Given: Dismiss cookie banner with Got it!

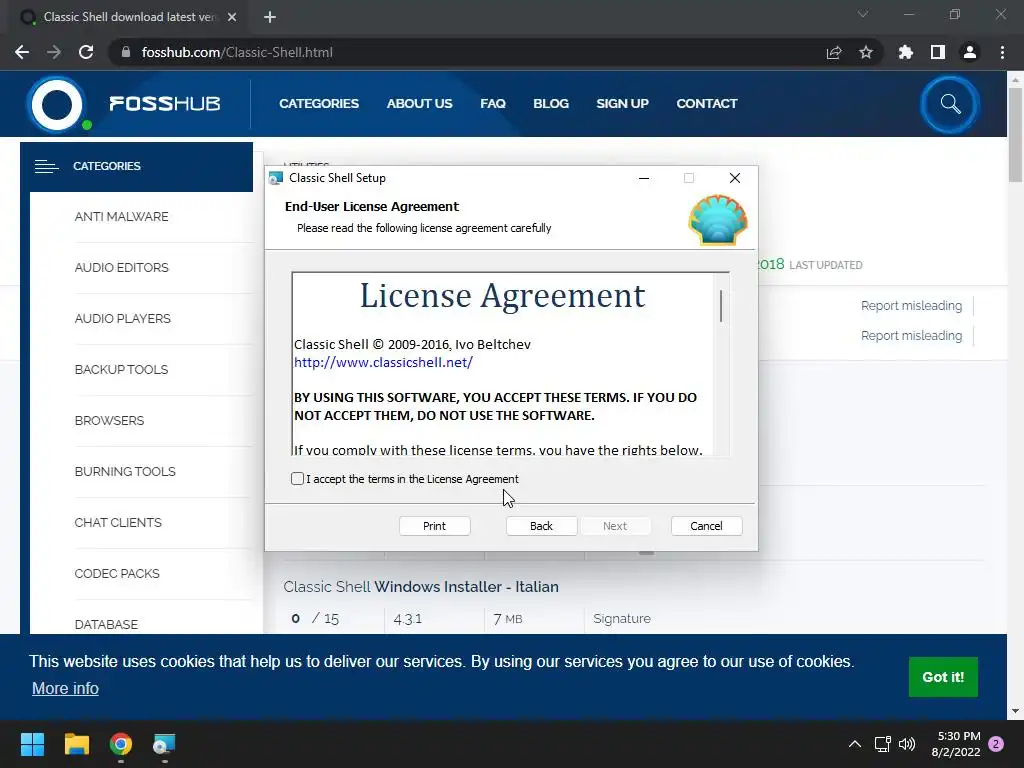Looking at the screenshot, I should coord(943,677).
